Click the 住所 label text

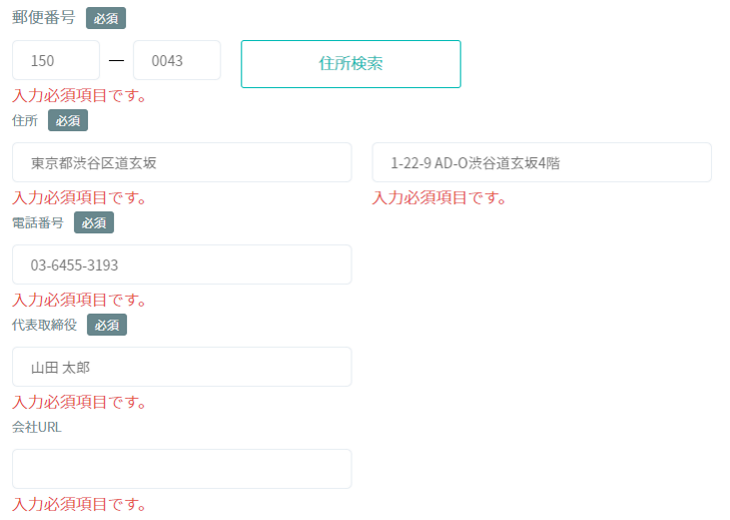click(25, 121)
